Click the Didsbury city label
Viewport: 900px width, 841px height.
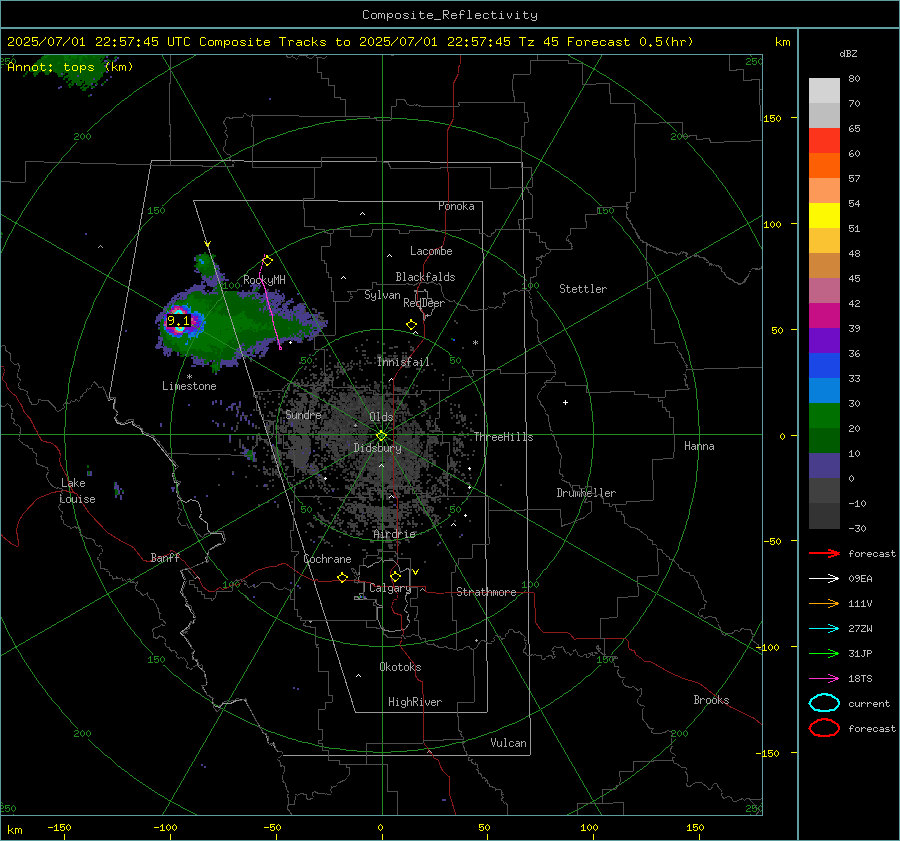(x=377, y=448)
